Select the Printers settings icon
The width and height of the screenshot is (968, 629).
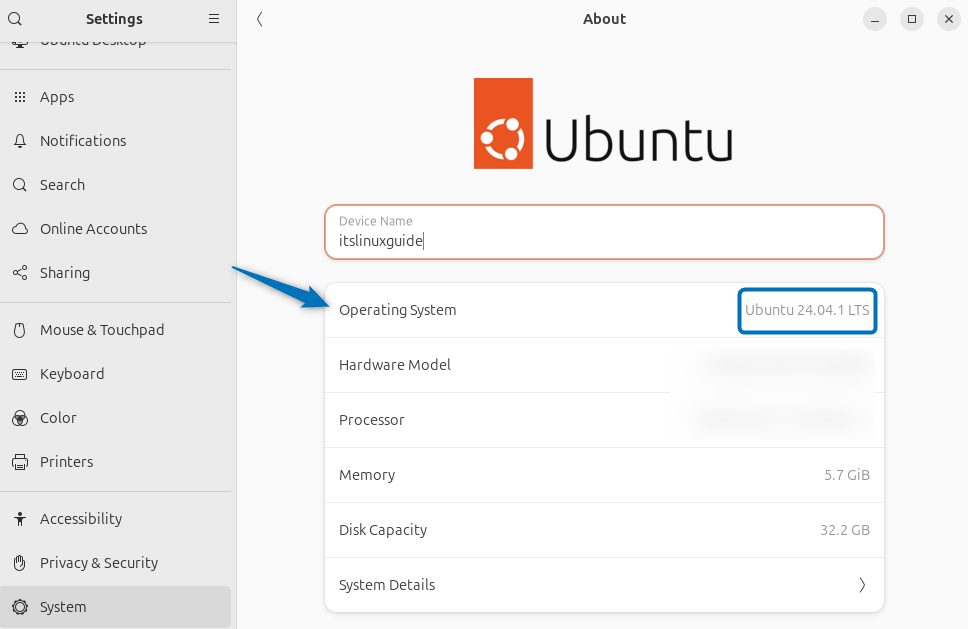coord(19,461)
